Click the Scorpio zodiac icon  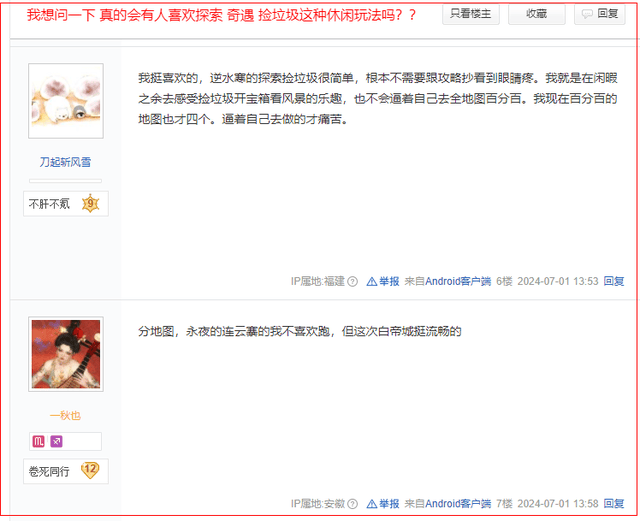point(38,441)
